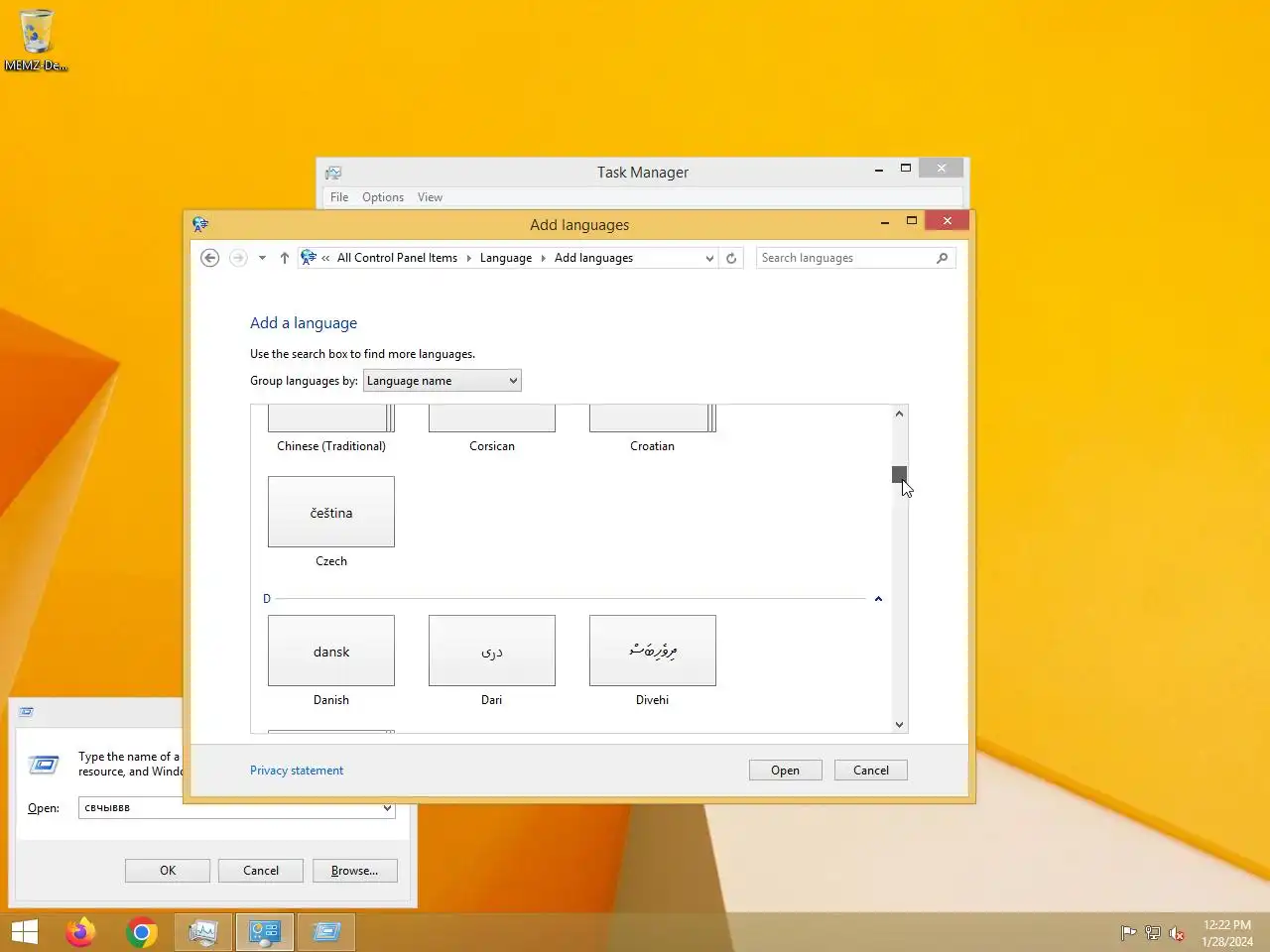Click Cancel in the Run dialog
The width and height of the screenshot is (1270, 952).
261,871
